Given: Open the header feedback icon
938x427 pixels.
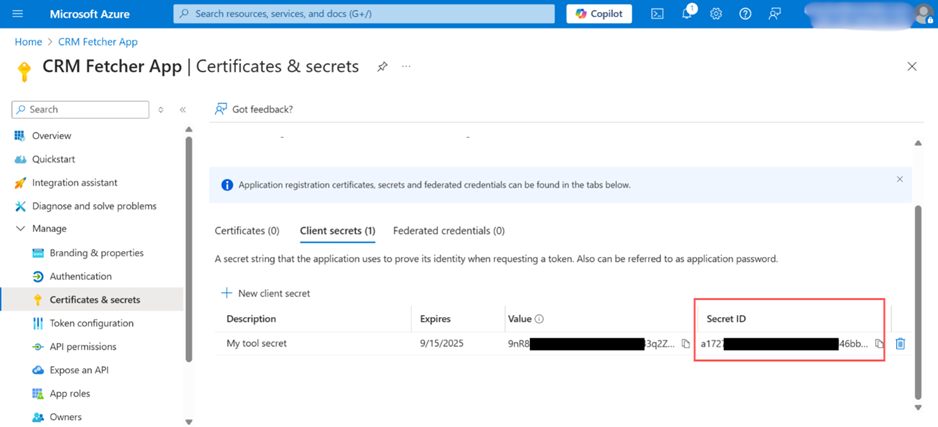Looking at the screenshot, I should coord(775,14).
